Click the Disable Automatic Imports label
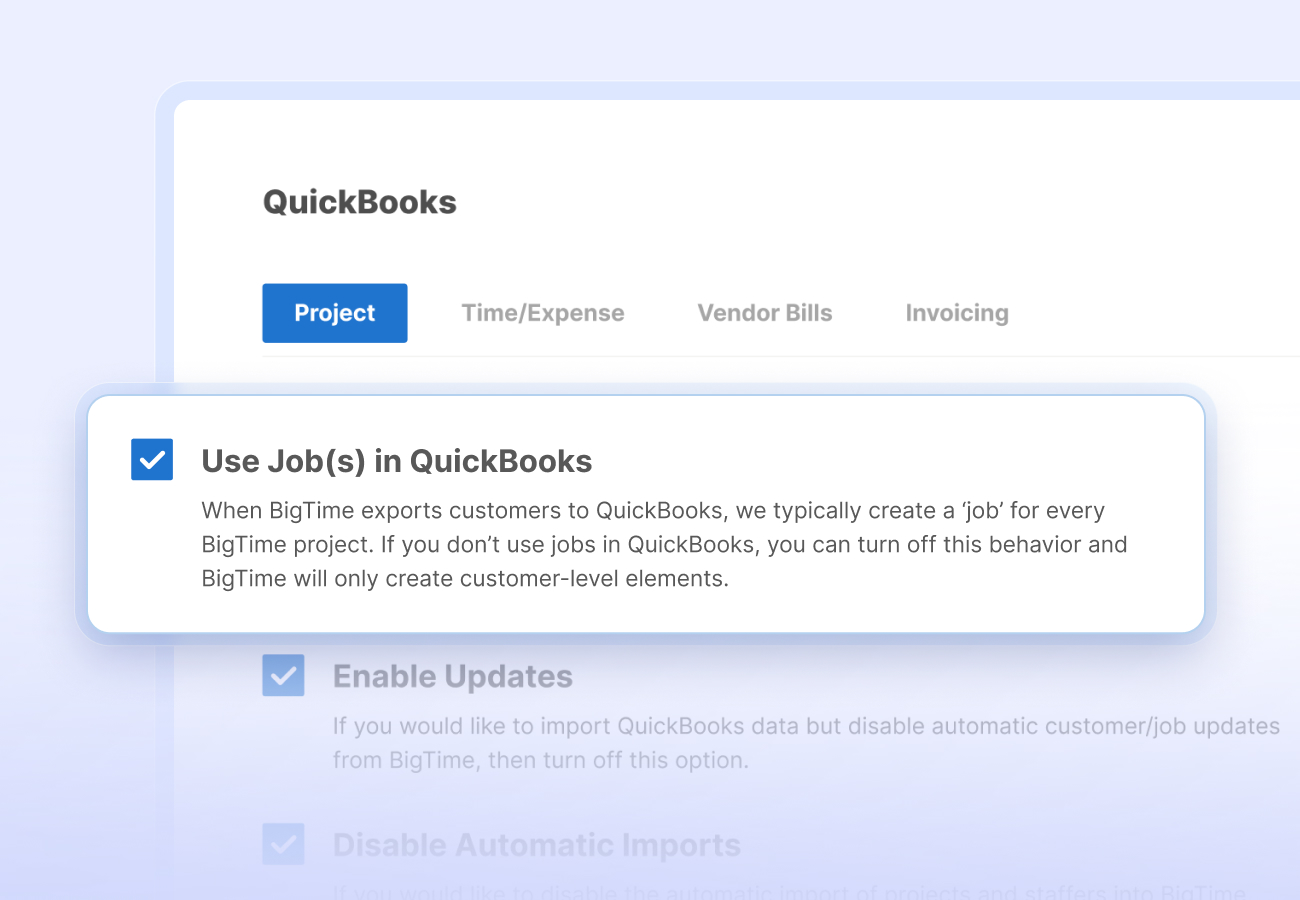This screenshot has height=900, width=1300. [536, 845]
